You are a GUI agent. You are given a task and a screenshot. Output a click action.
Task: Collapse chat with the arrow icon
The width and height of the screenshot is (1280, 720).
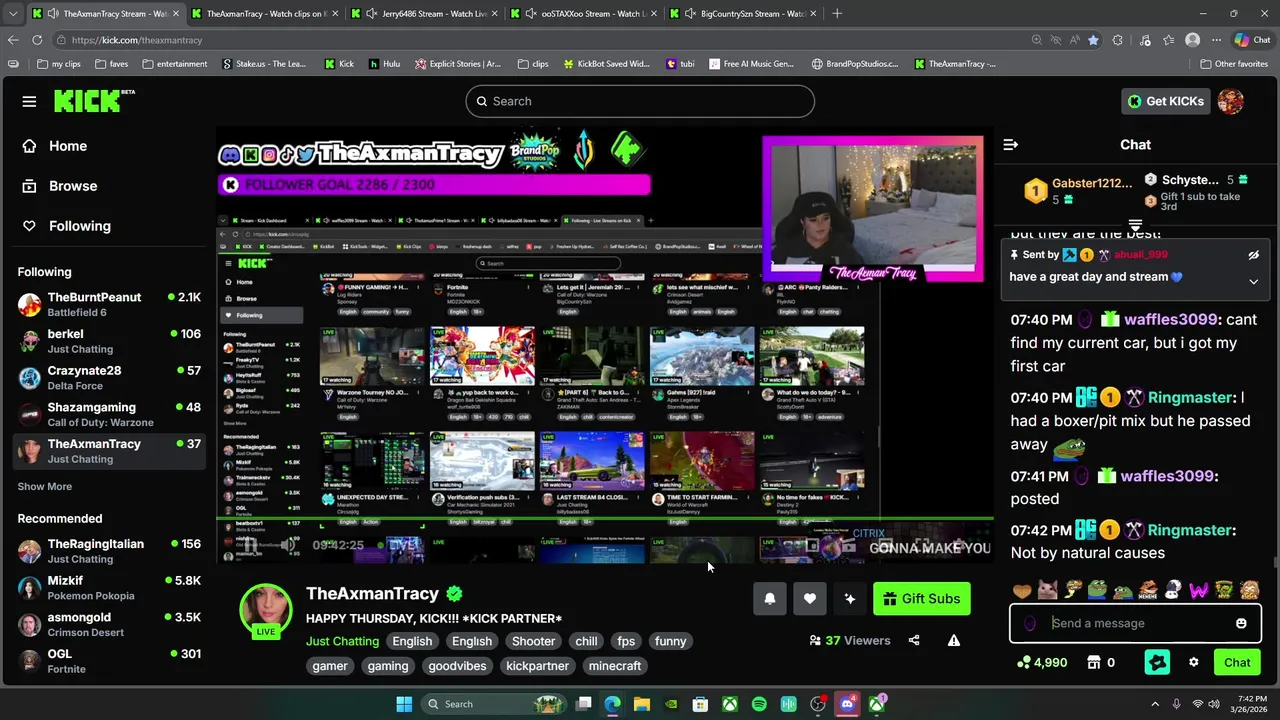1011,145
